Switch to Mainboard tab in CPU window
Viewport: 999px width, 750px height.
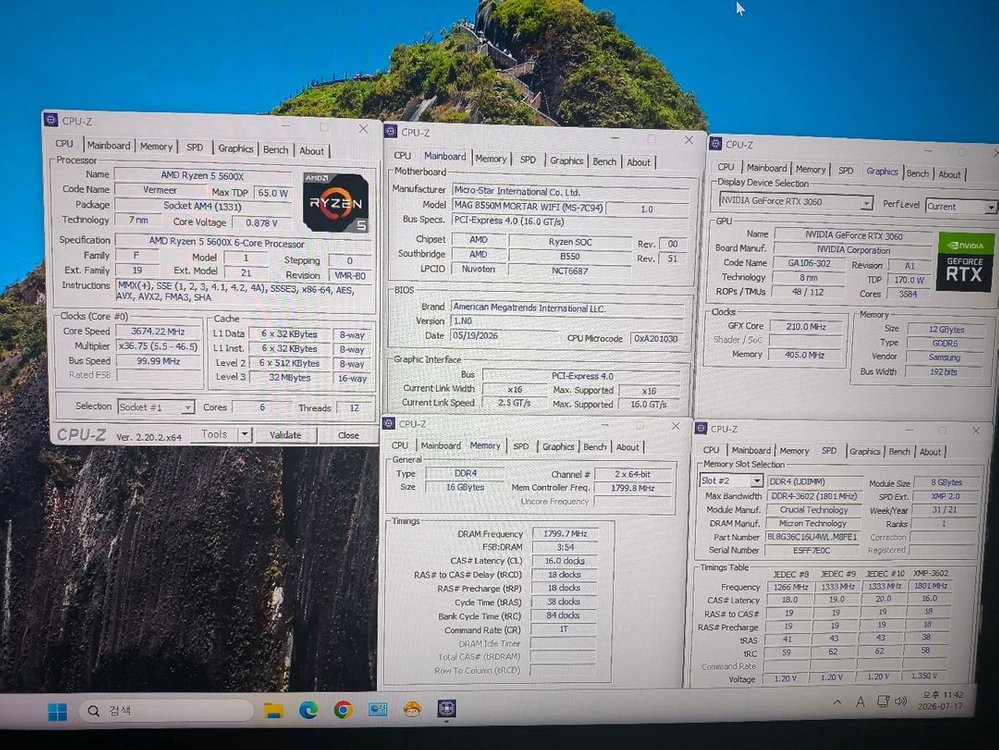point(108,145)
